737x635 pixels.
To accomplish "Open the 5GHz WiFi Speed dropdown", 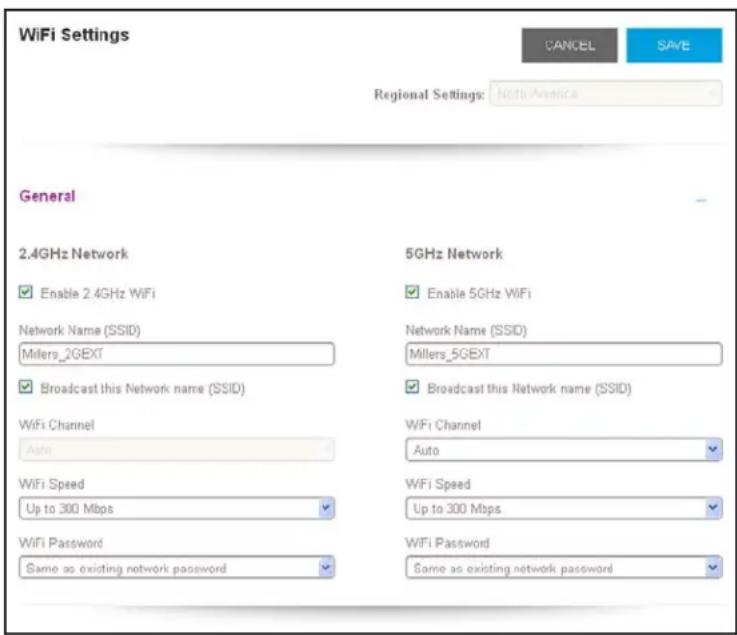I will click(x=564, y=508).
